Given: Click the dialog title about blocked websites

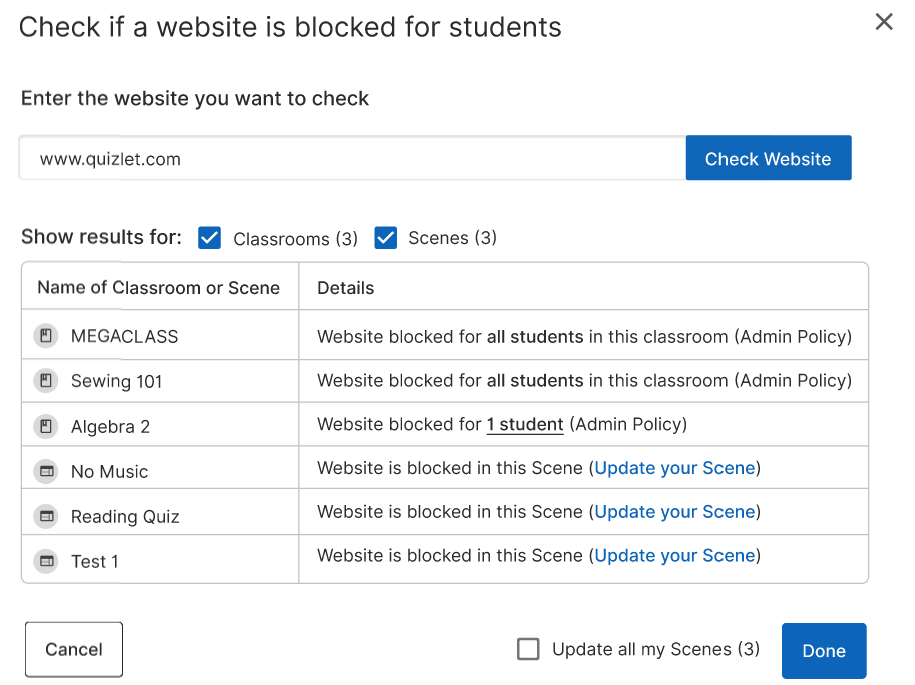Looking at the screenshot, I should click(x=290, y=27).
